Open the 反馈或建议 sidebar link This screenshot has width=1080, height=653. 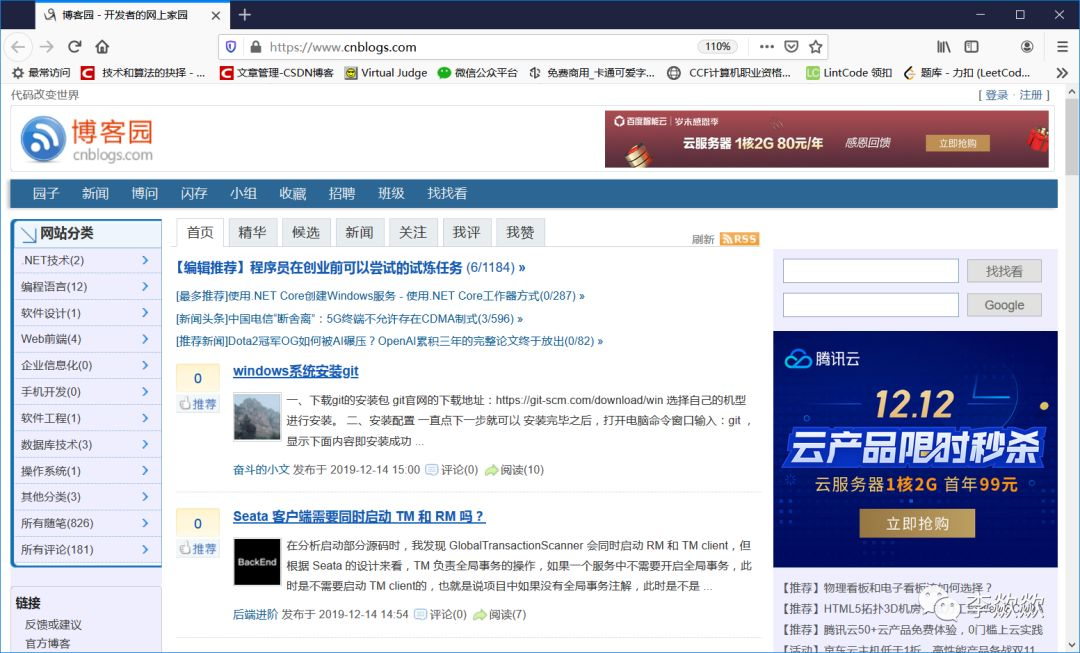53,624
